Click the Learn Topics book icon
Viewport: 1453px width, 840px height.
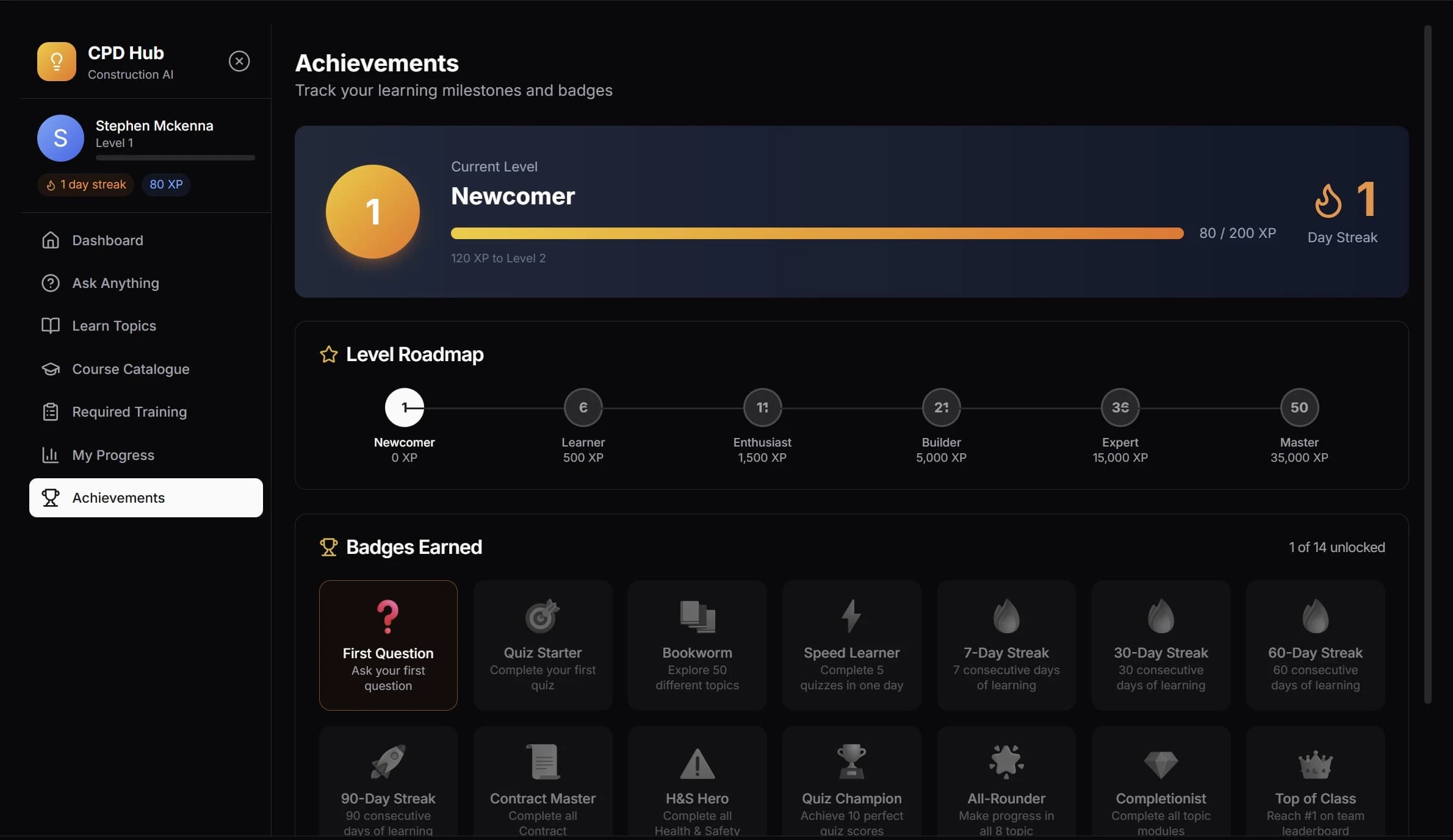51,325
